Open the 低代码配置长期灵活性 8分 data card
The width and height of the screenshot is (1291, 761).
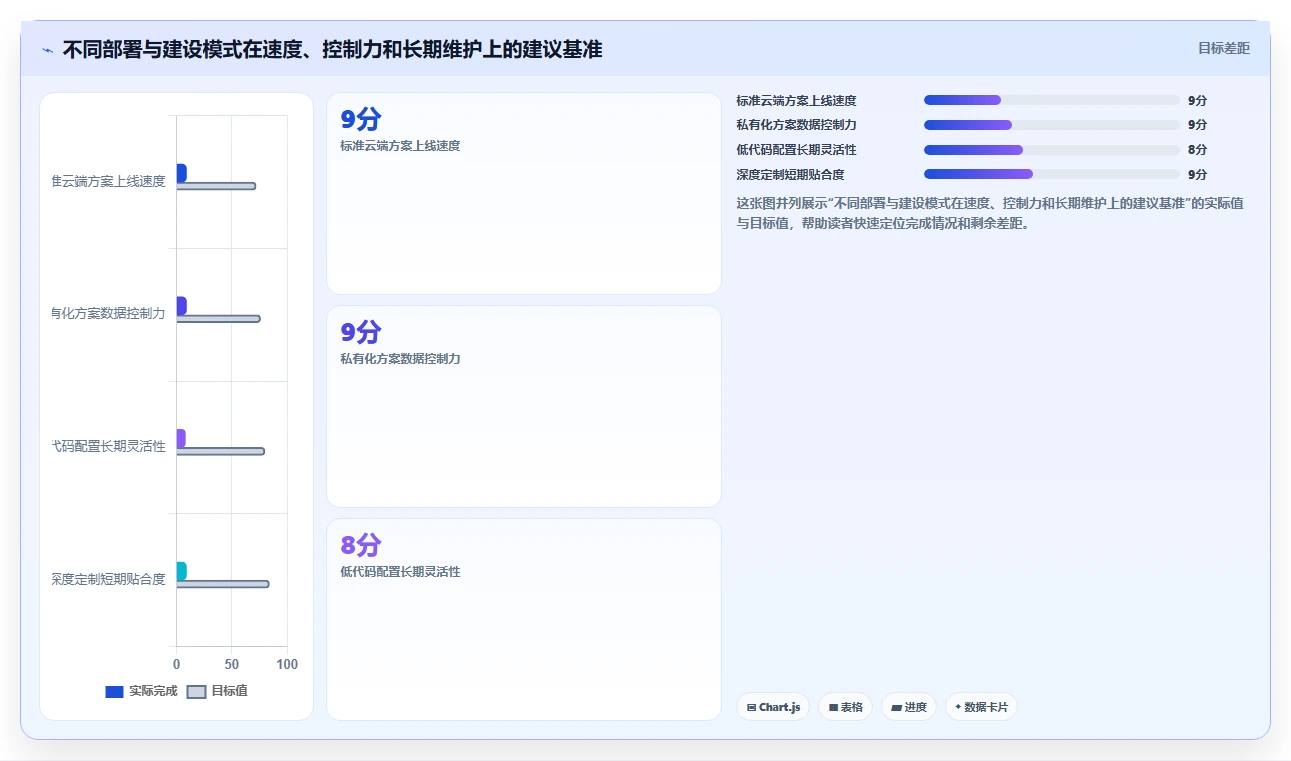[x=524, y=619]
